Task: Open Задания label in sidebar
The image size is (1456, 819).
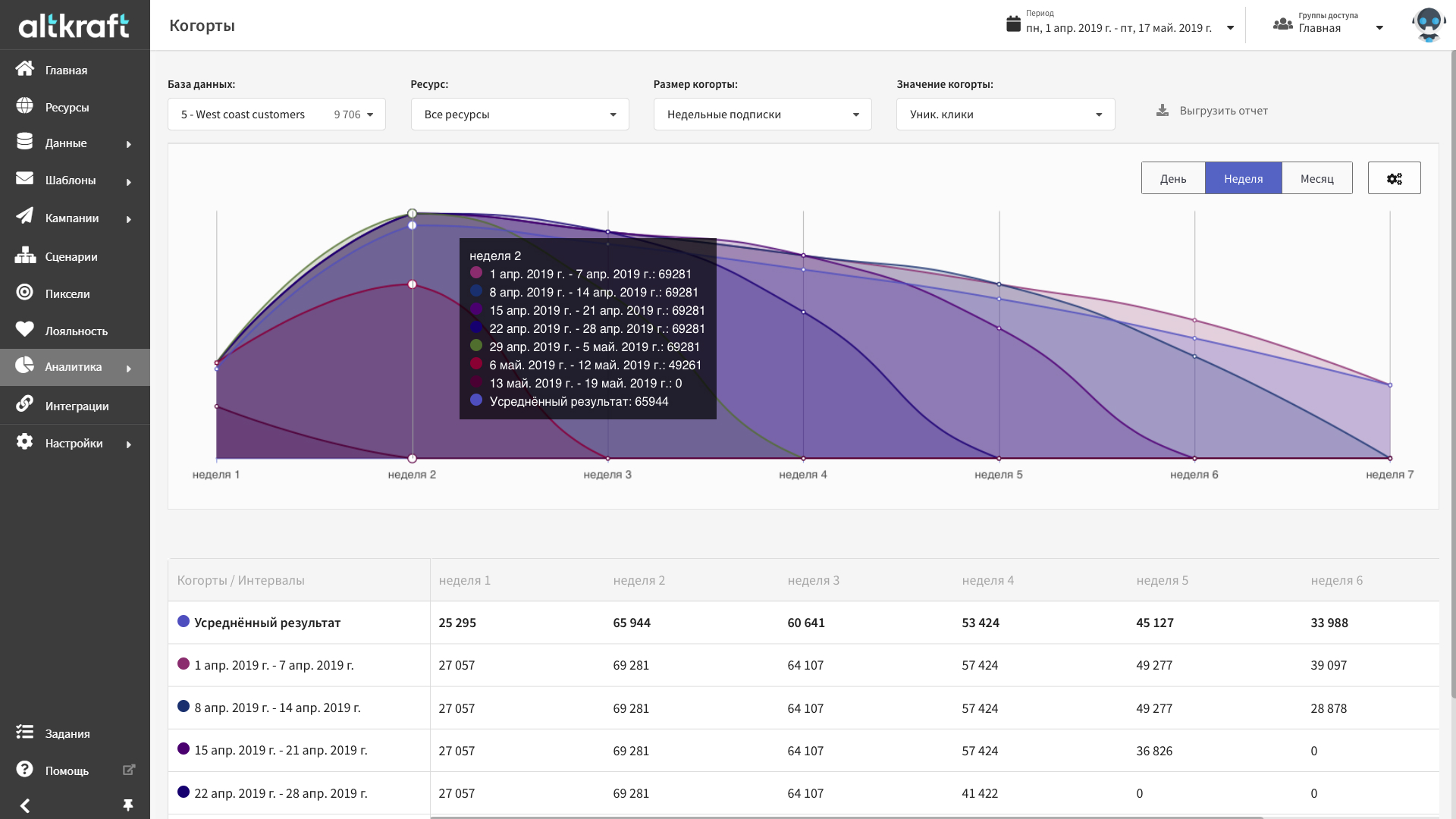Action: pyautogui.click(x=67, y=734)
